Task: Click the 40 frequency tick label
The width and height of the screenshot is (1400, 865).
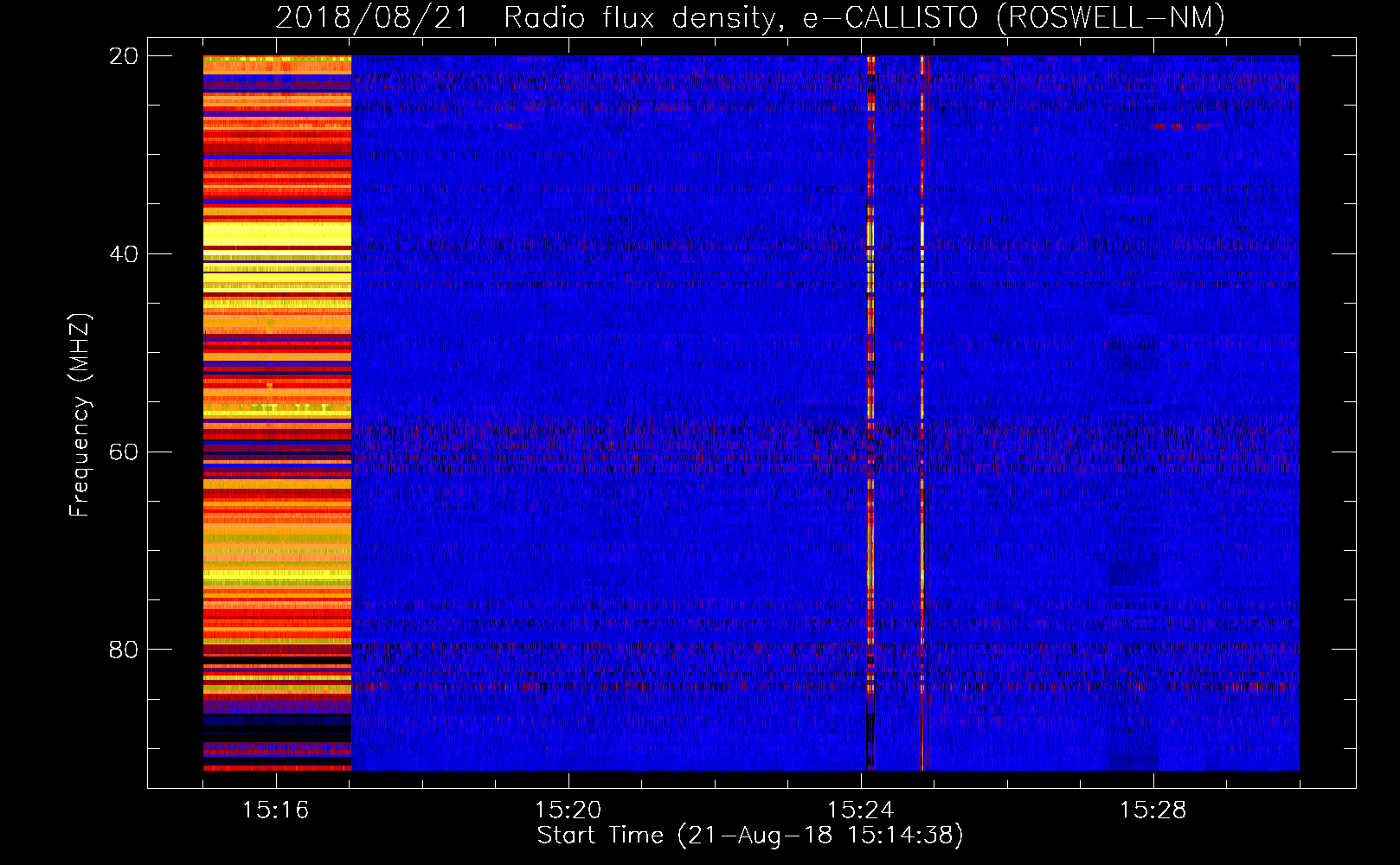Action: tap(123, 254)
